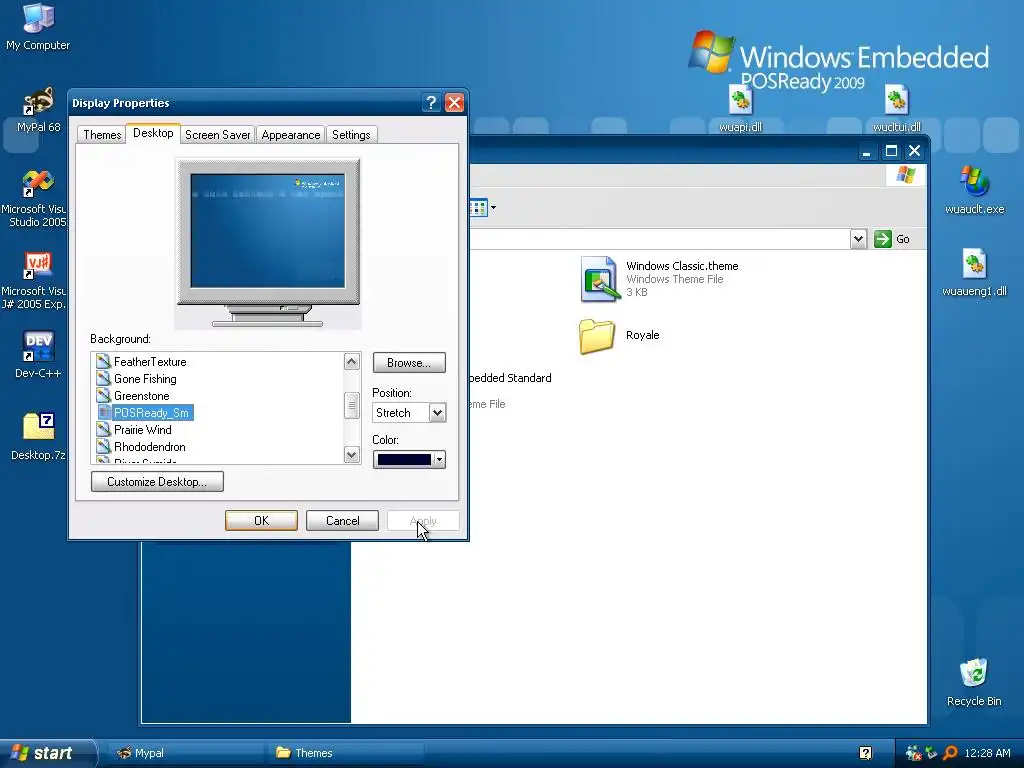Click the dark blue color swatch
The height and width of the screenshot is (768, 1024).
click(404, 460)
